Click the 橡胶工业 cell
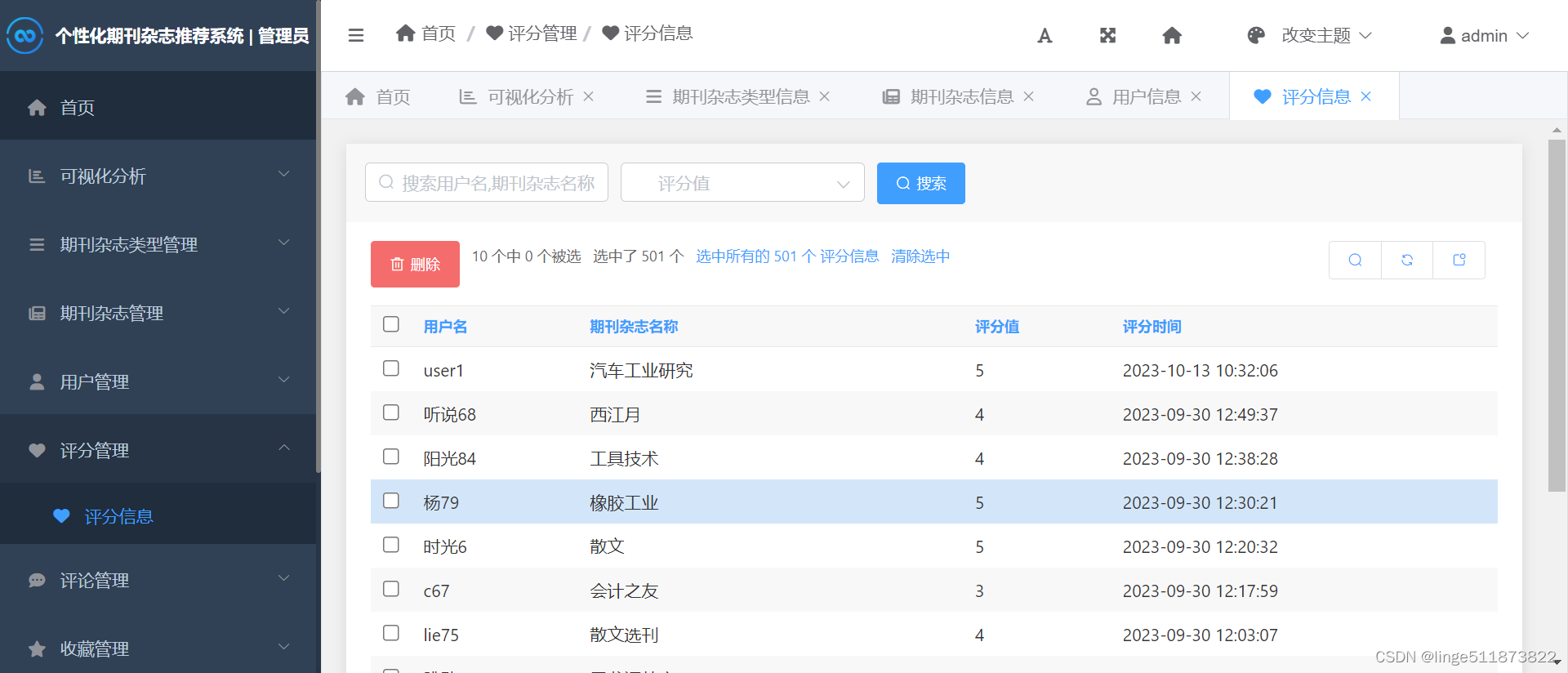 624,503
